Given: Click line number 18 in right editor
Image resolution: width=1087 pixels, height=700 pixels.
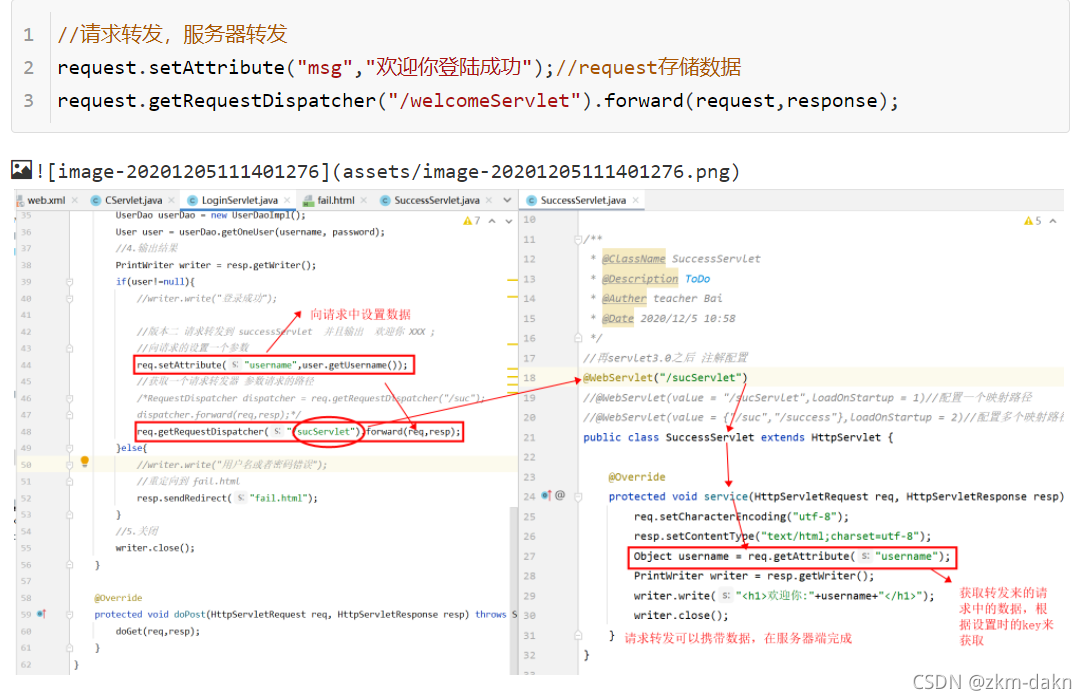Looking at the screenshot, I should click(529, 378).
